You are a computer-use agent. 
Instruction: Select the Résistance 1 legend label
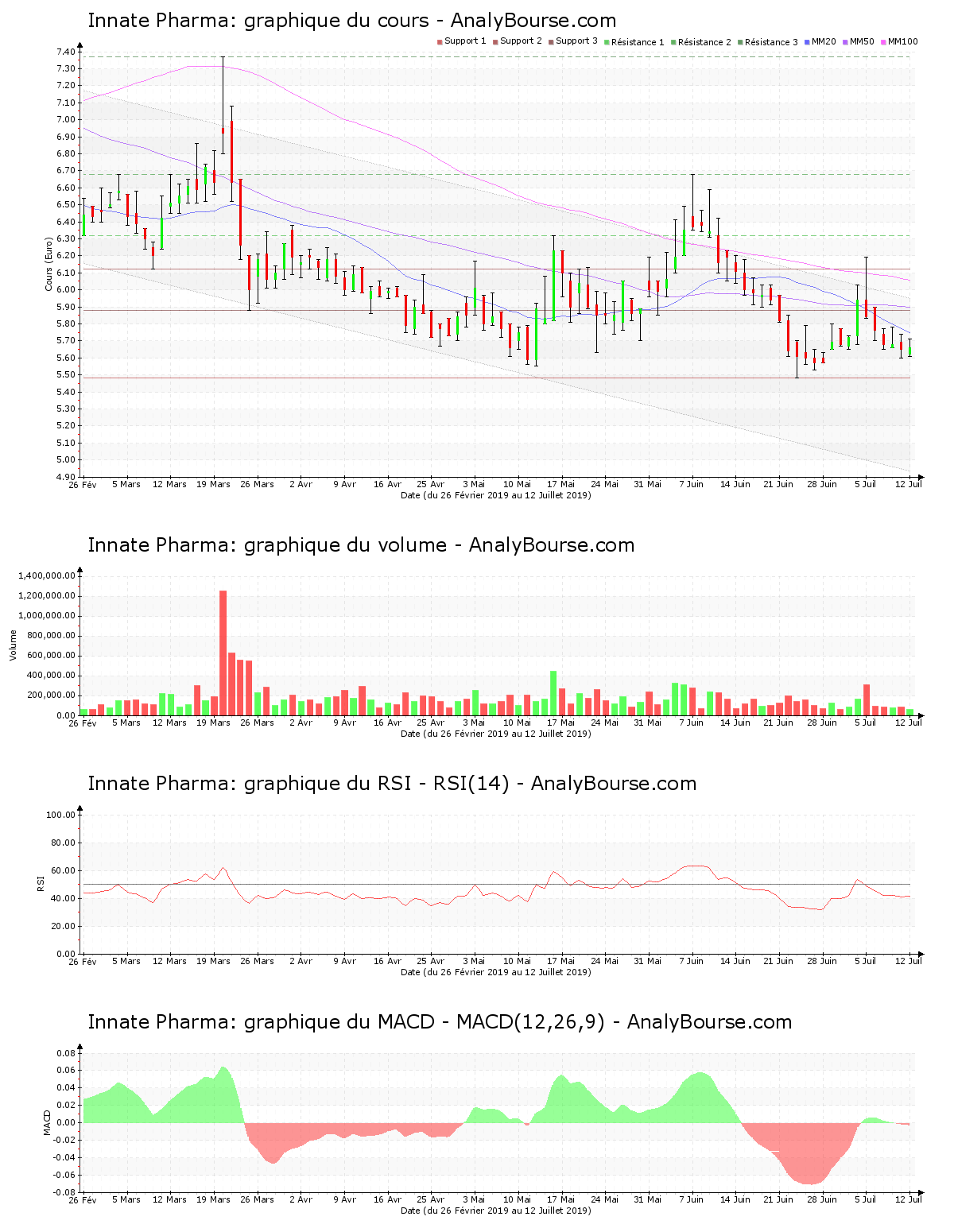(x=638, y=42)
